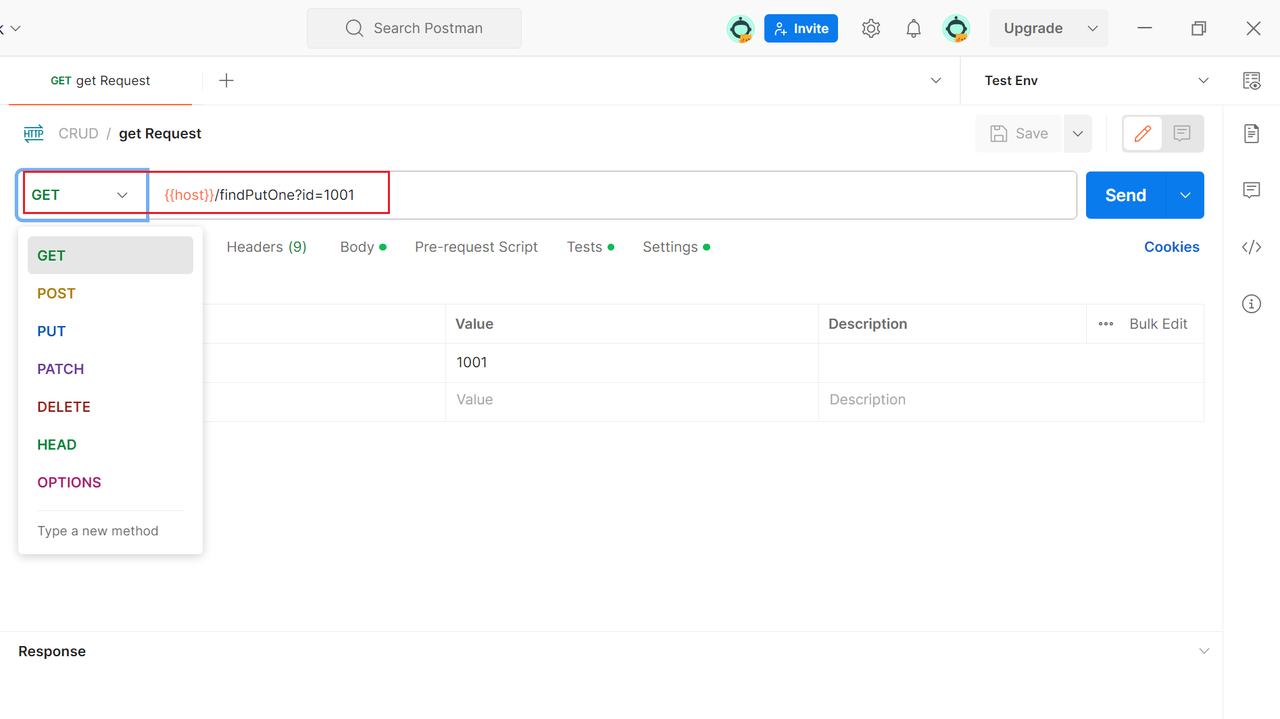Select HEAD from method list
1280x719 pixels.
[x=110, y=445]
